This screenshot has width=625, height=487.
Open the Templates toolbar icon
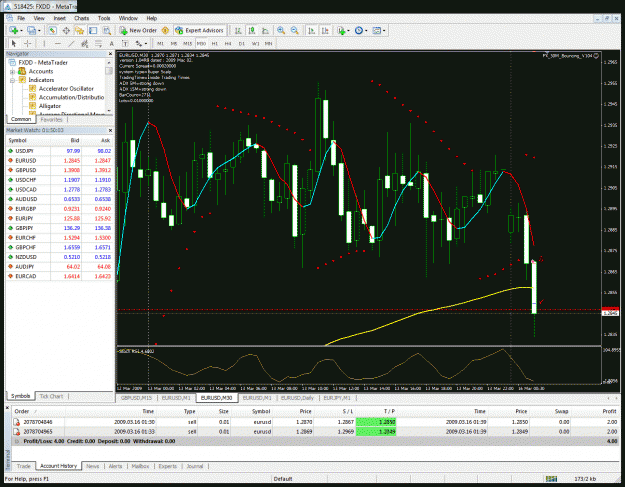pyautogui.click(x=376, y=30)
